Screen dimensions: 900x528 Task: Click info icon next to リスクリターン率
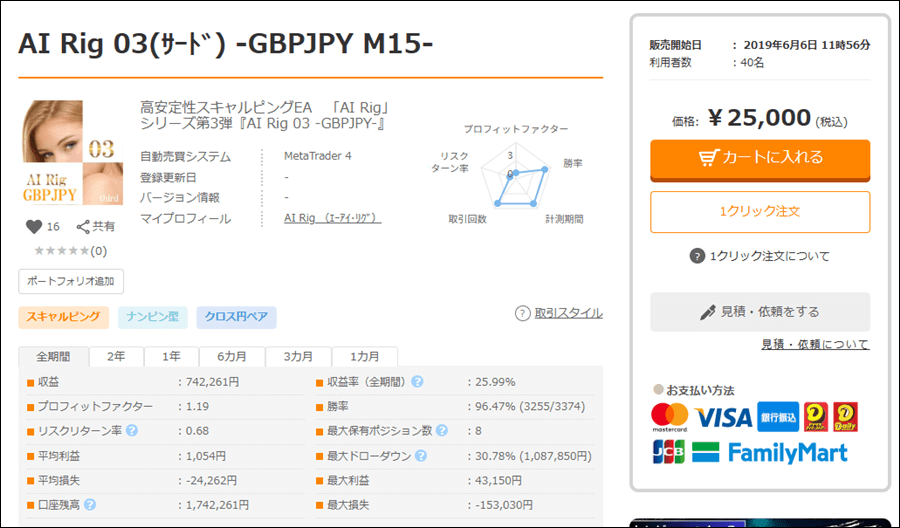(132, 431)
